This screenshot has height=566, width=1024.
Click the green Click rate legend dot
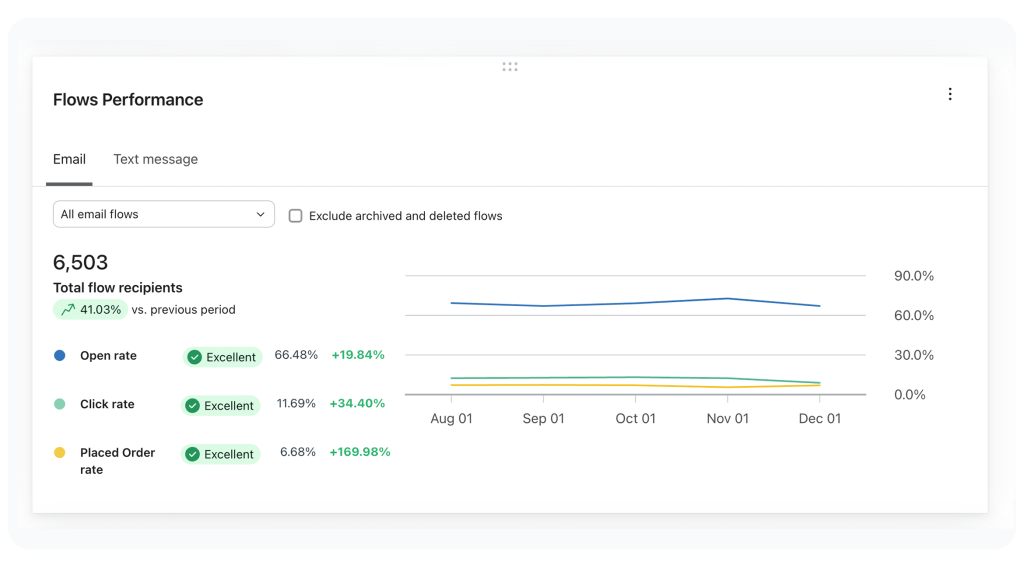click(x=59, y=404)
